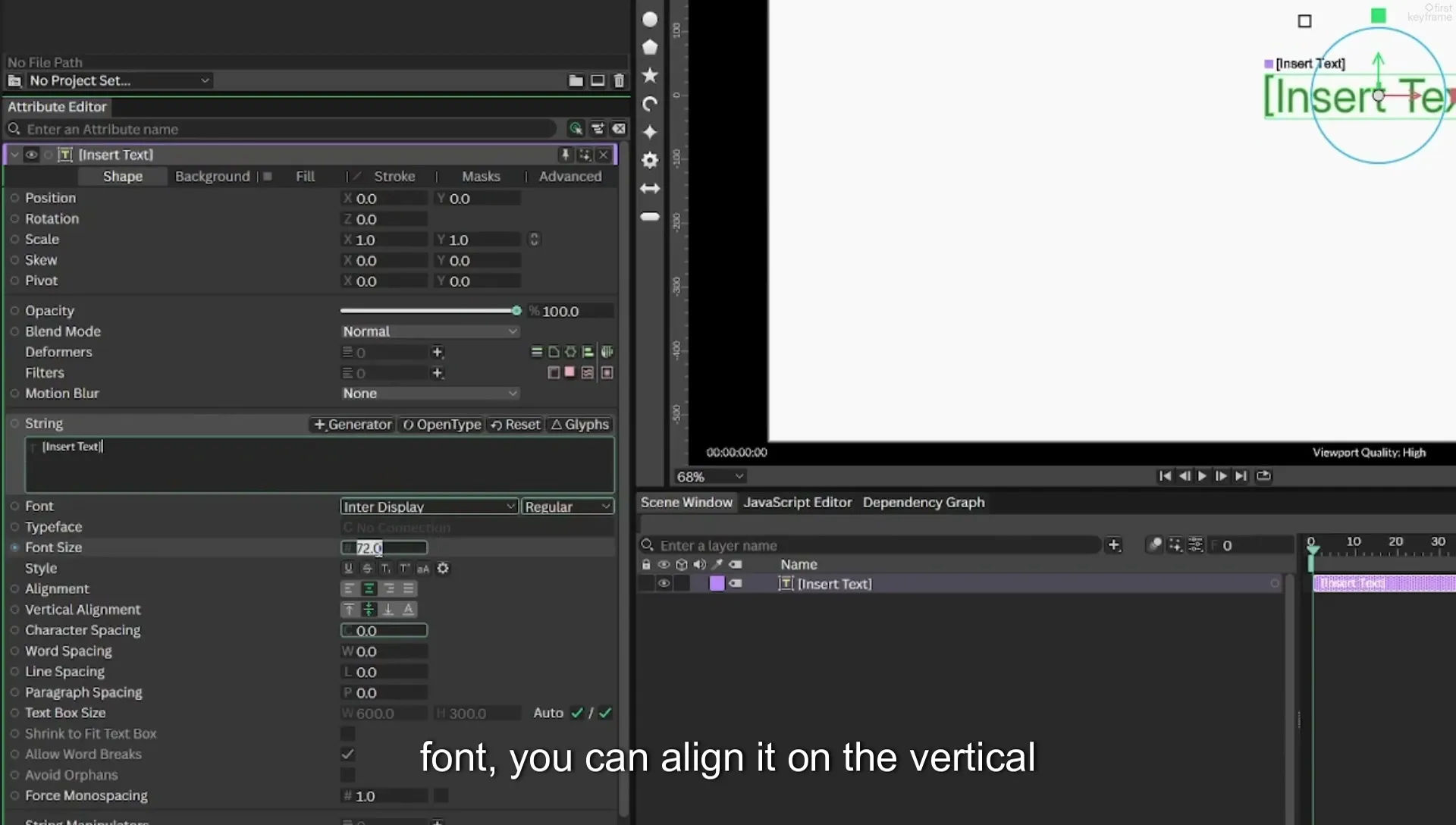Viewport: 1456px width, 825px height.
Task: Select the Polygon shape tool
Action: [x=650, y=47]
